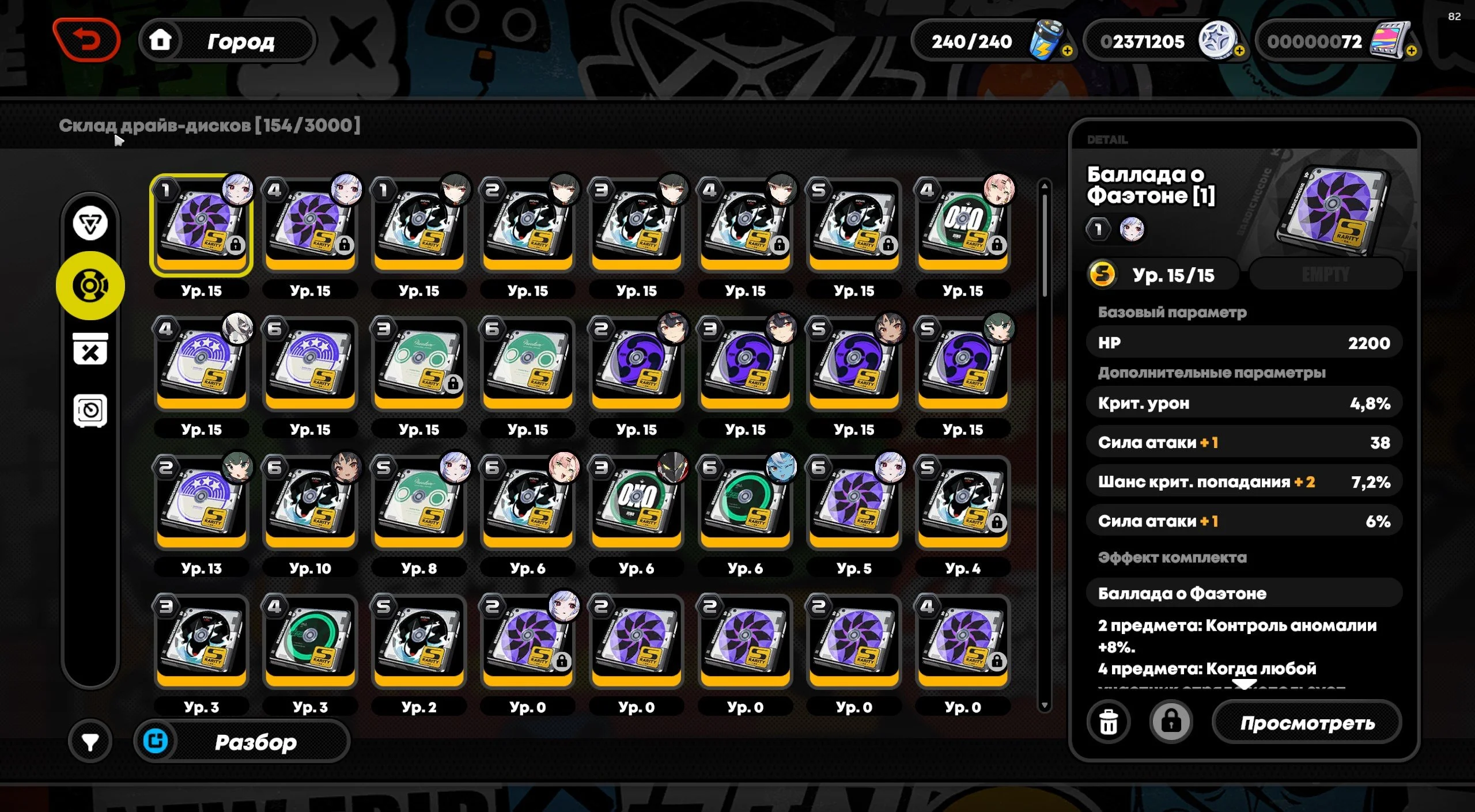Click the trash can delete icon

(1109, 722)
